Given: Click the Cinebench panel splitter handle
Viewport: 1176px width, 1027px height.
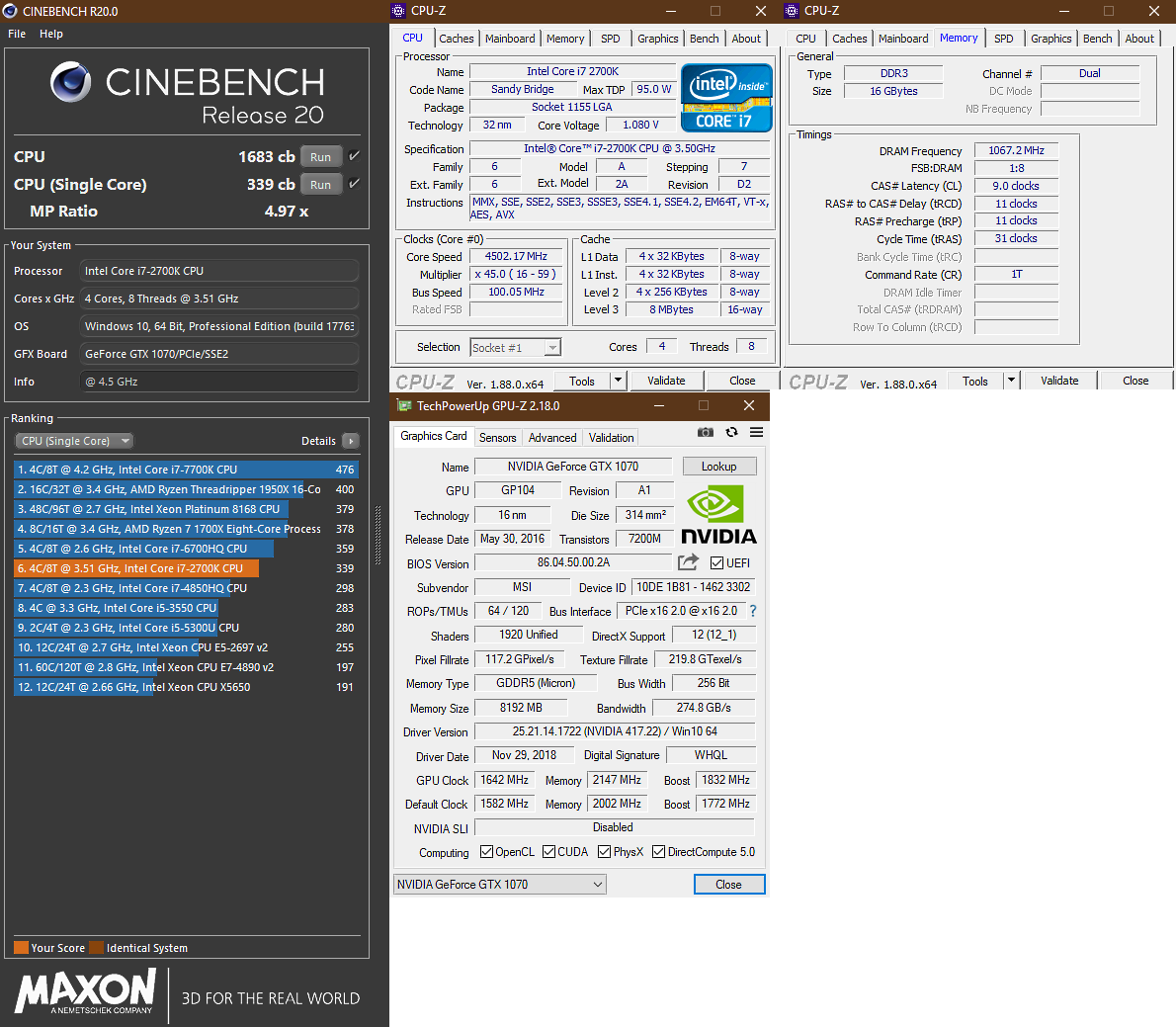Looking at the screenshot, I should [x=378, y=535].
